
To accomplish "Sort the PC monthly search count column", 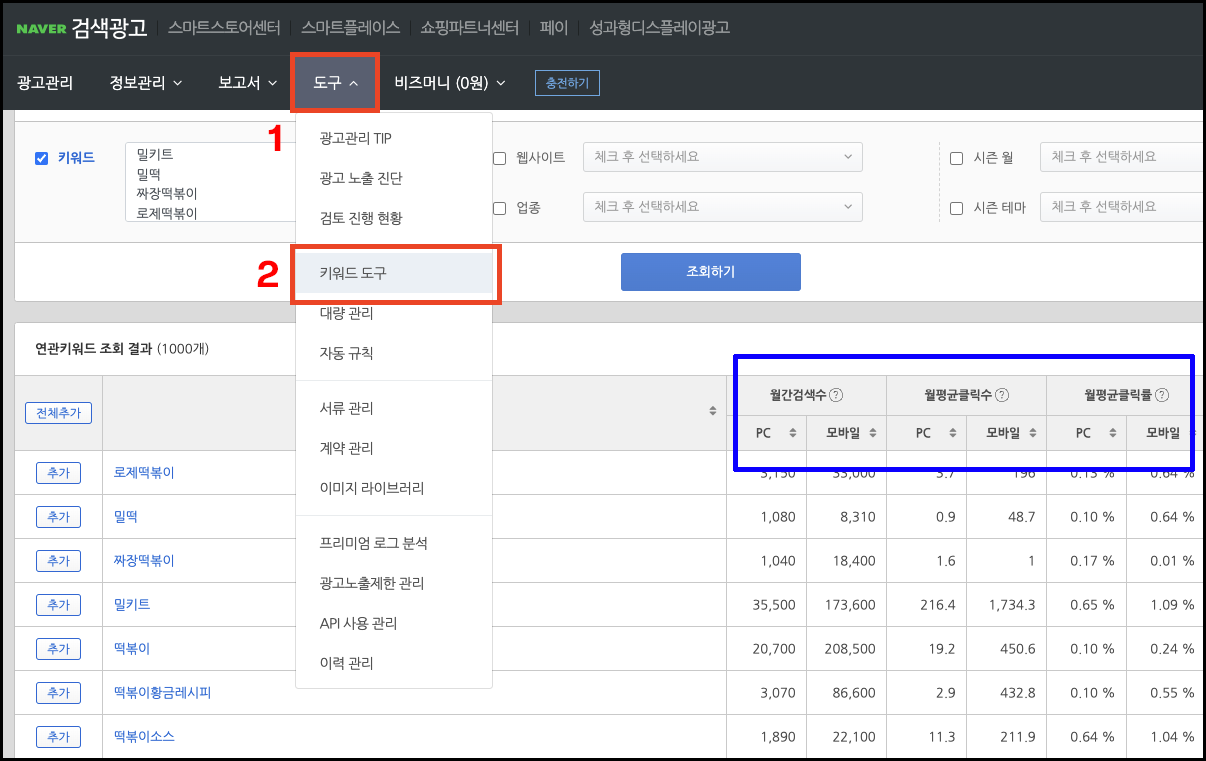I will 794,434.
